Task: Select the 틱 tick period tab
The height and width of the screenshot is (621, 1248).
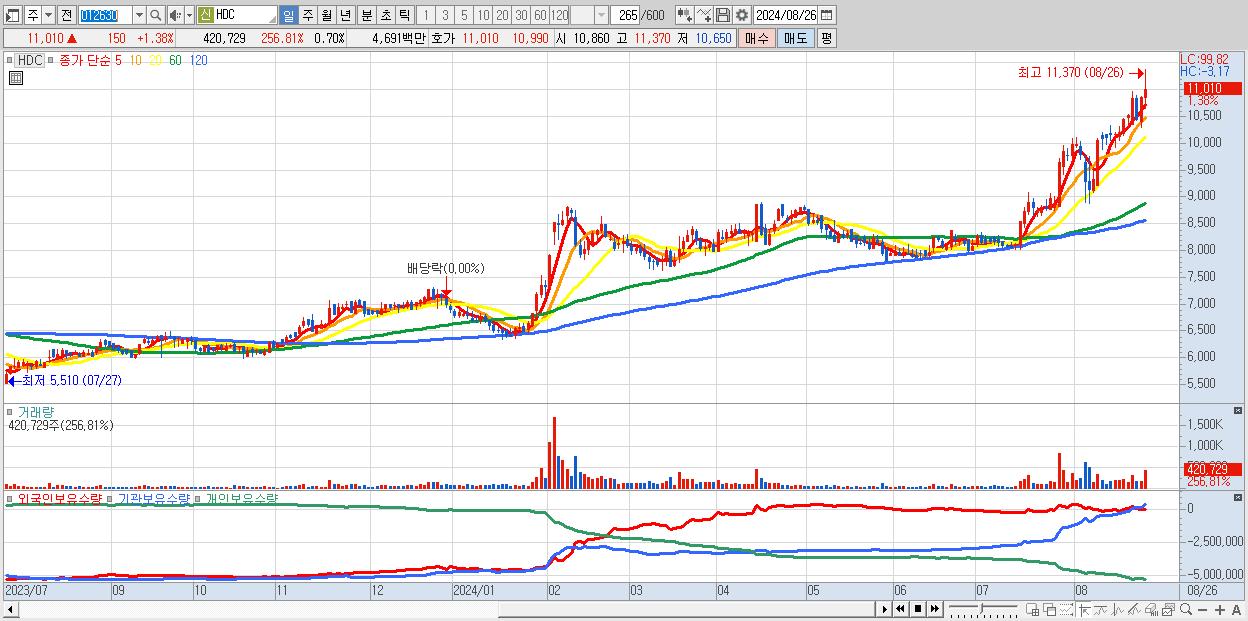Action: [404, 15]
